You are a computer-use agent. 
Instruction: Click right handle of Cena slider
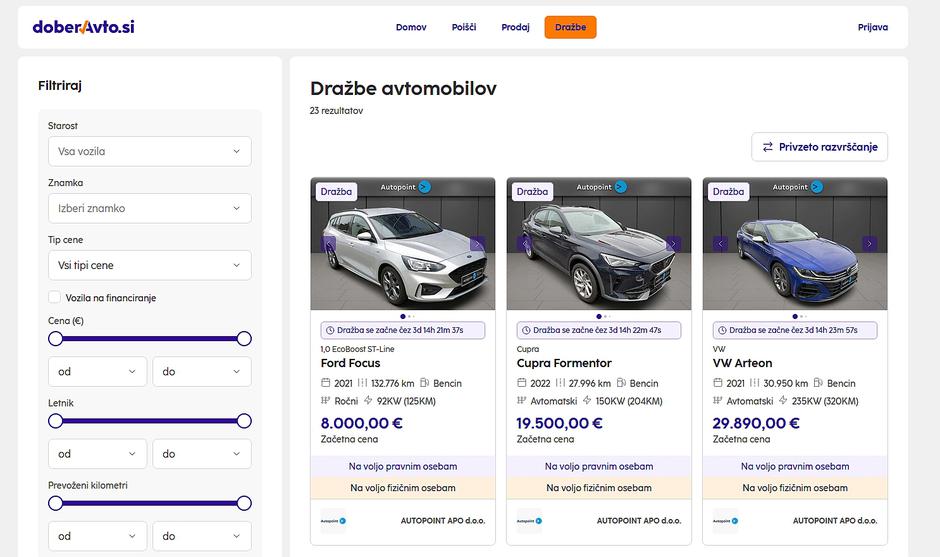pos(244,339)
